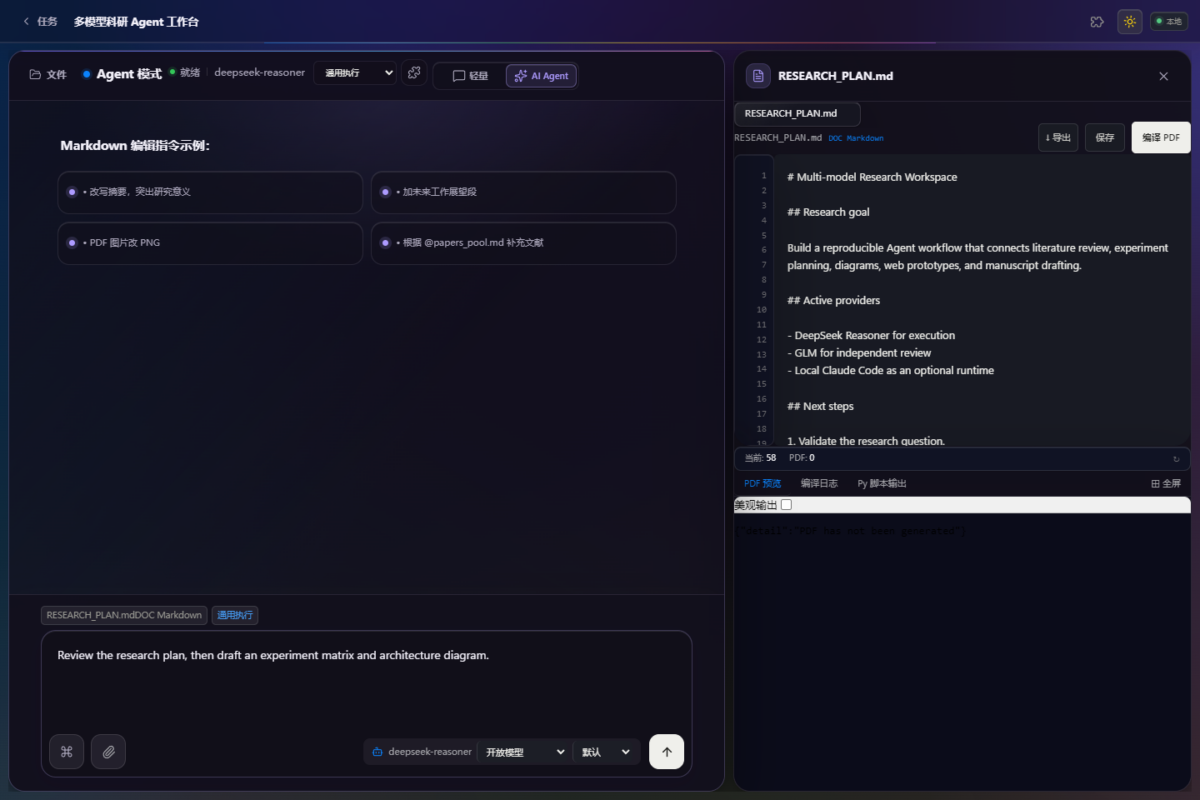Click the refresh icon in the status row

pos(1177,459)
